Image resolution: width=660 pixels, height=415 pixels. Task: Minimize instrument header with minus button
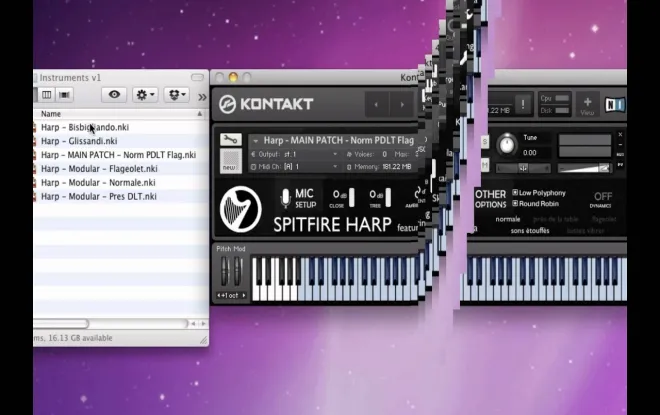pos(620,145)
